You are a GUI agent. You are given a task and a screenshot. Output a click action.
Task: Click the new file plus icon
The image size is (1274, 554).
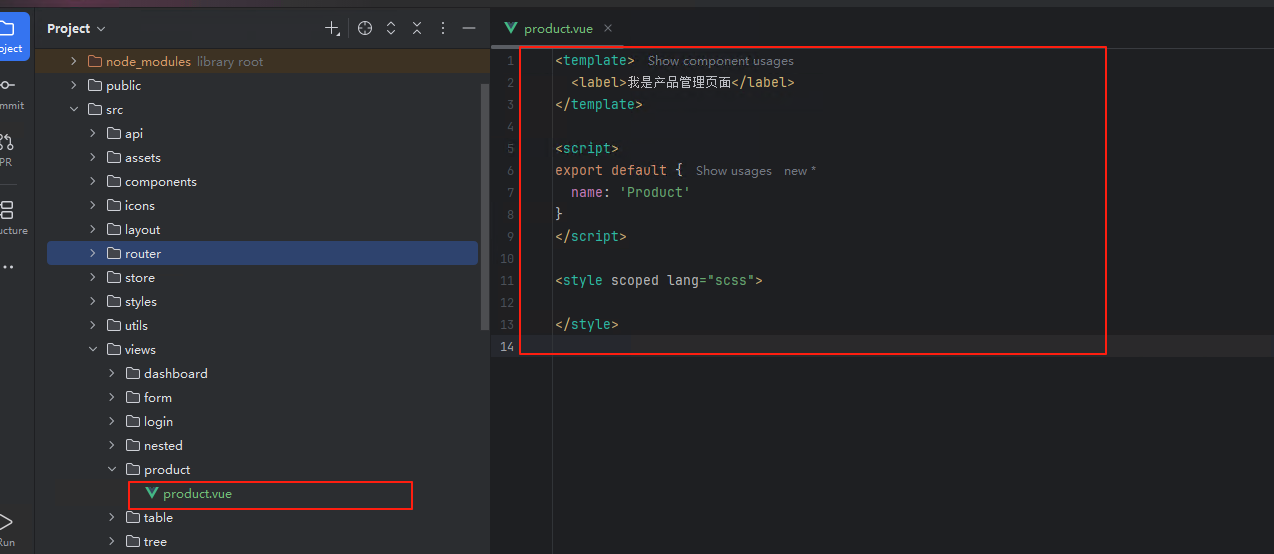tap(332, 29)
